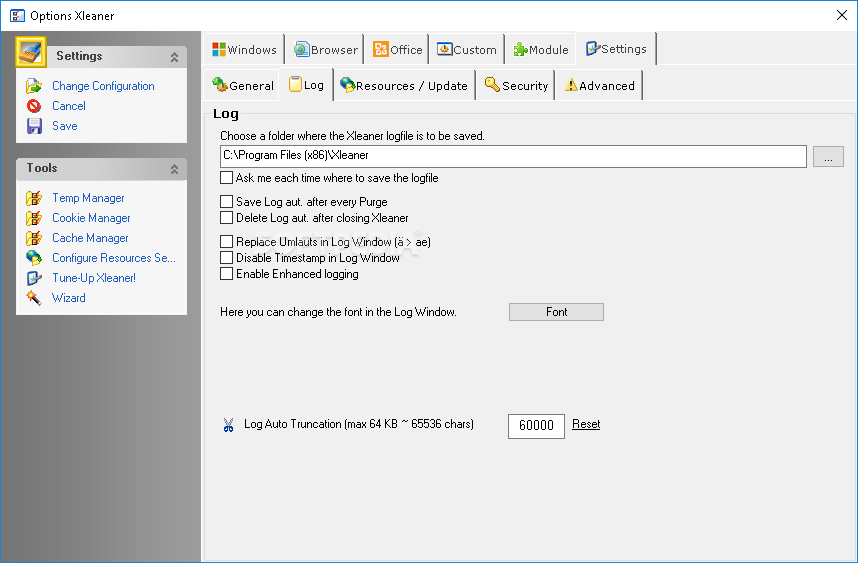This screenshot has height=563, width=858.
Task: Click the Configure Resources globe icon
Action: click(34, 258)
